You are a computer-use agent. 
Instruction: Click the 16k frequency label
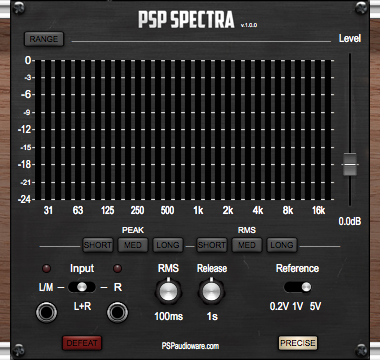pyautogui.click(x=318, y=211)
